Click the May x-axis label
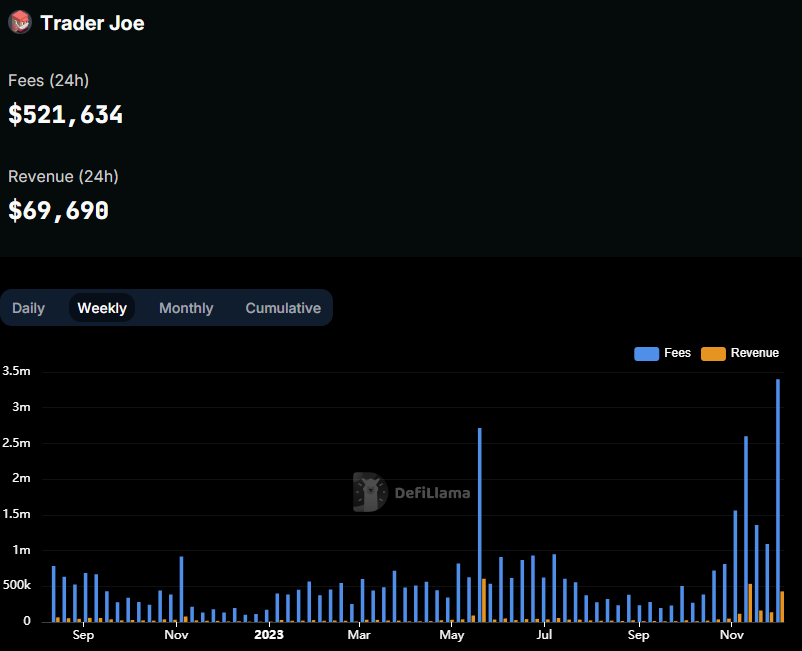Image resolution: width=802 pixels, height=651 pixels. pos(452,635)
